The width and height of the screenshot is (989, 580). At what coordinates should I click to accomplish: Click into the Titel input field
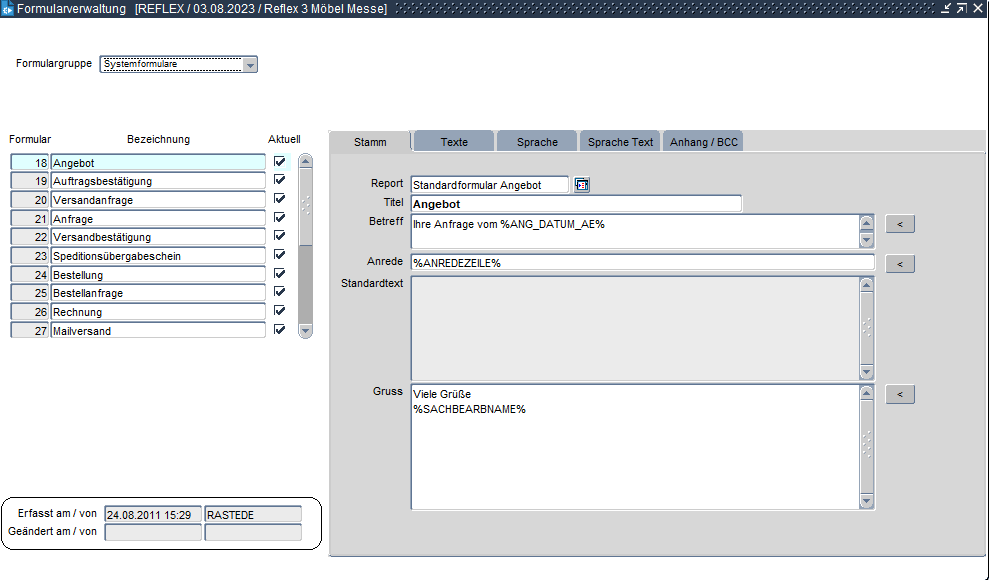click(x=576, y=204)
